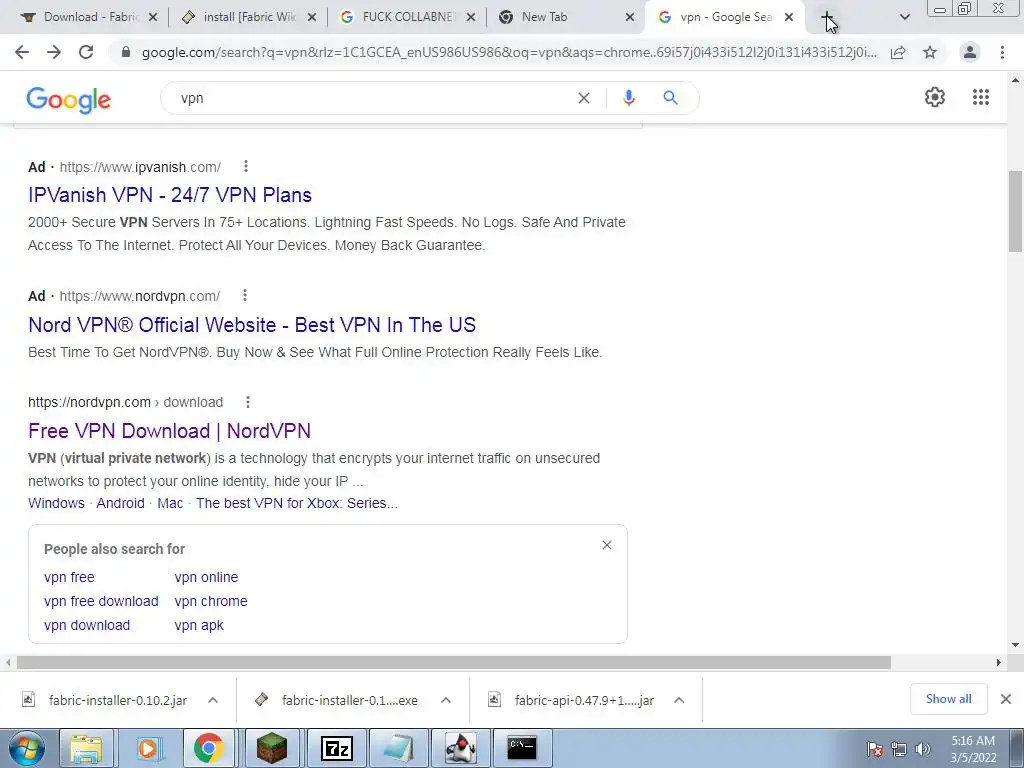Follow the Mac sitelink under NordVPN
This screenshot has width=1024, height=768.
tap(170, 503)
